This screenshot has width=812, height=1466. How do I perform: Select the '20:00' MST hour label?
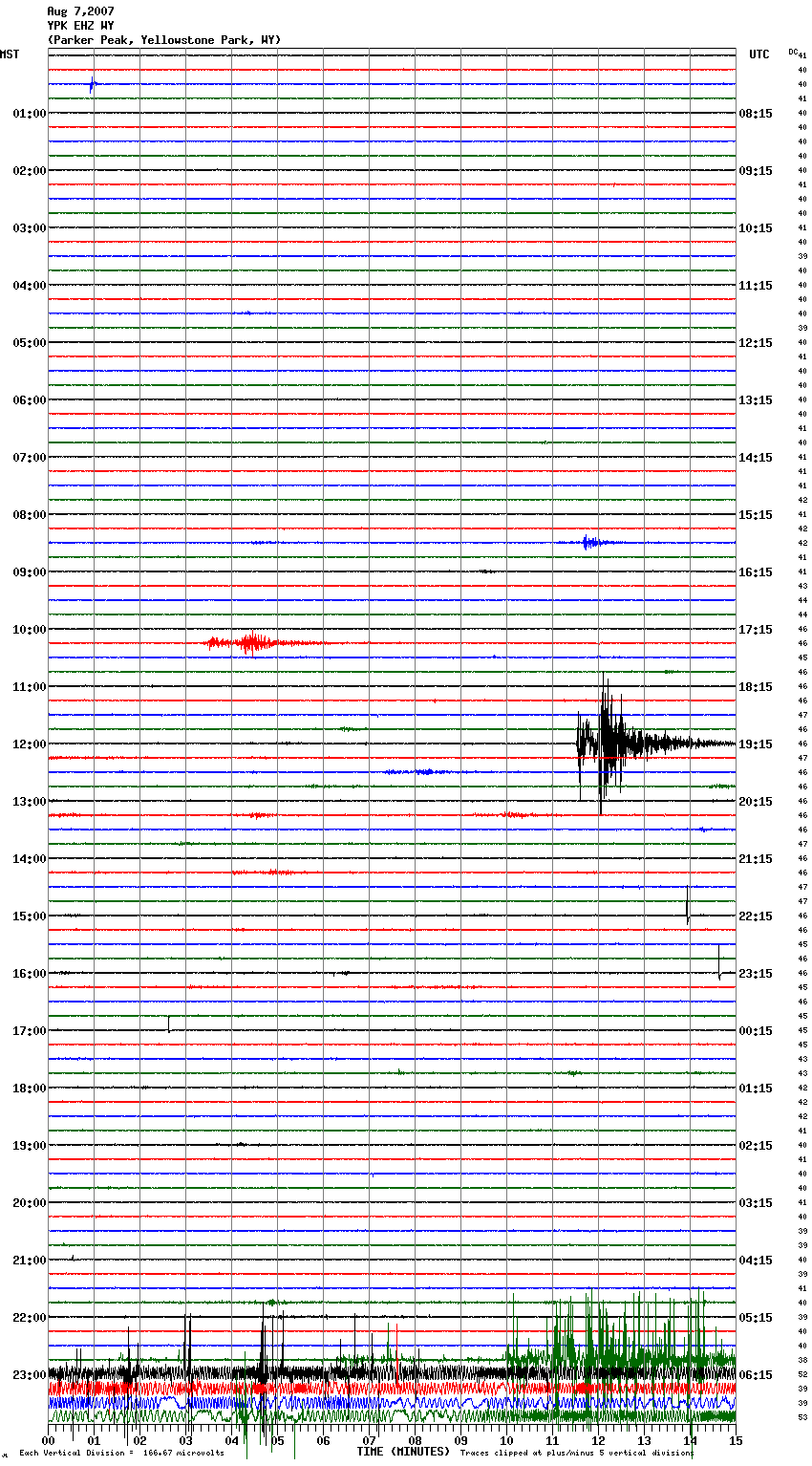(x=30, y=1203)
